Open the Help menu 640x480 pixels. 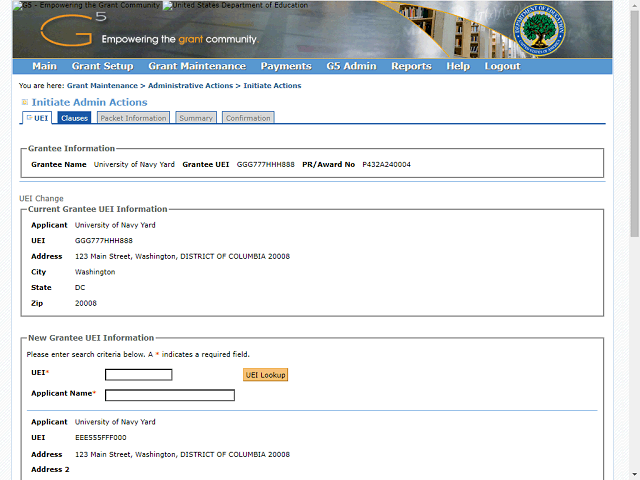click(458, 66)
